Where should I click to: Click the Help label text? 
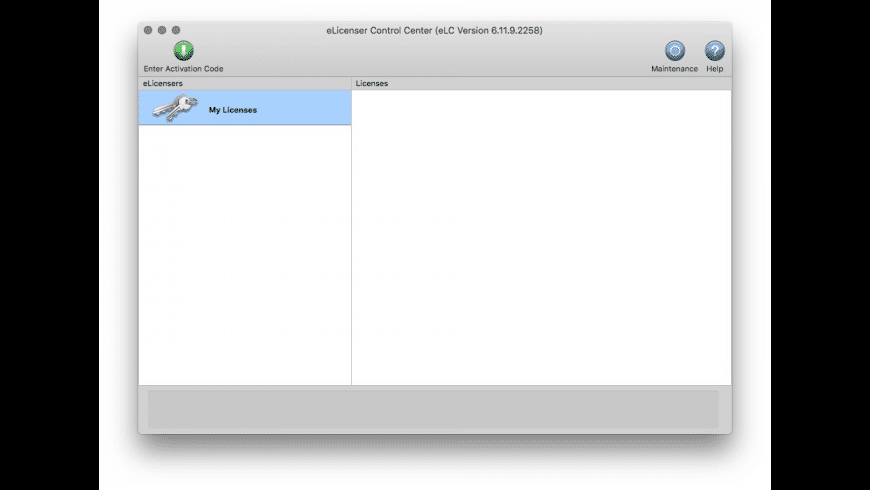pyautogui.click(x=715, y=69)
